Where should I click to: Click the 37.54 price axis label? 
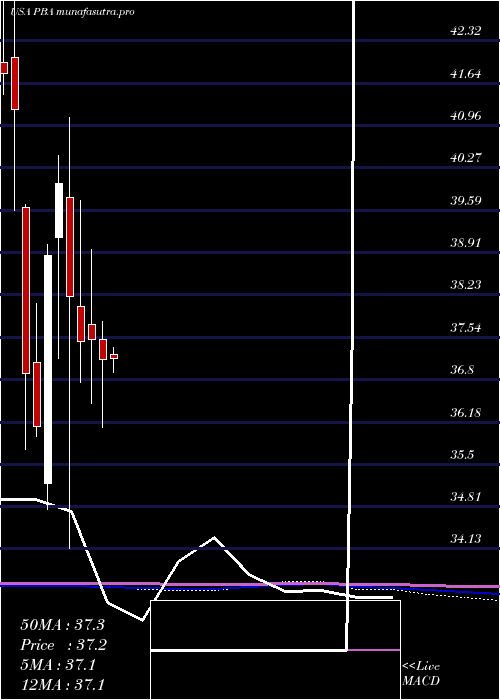click(x=466, y=328)
